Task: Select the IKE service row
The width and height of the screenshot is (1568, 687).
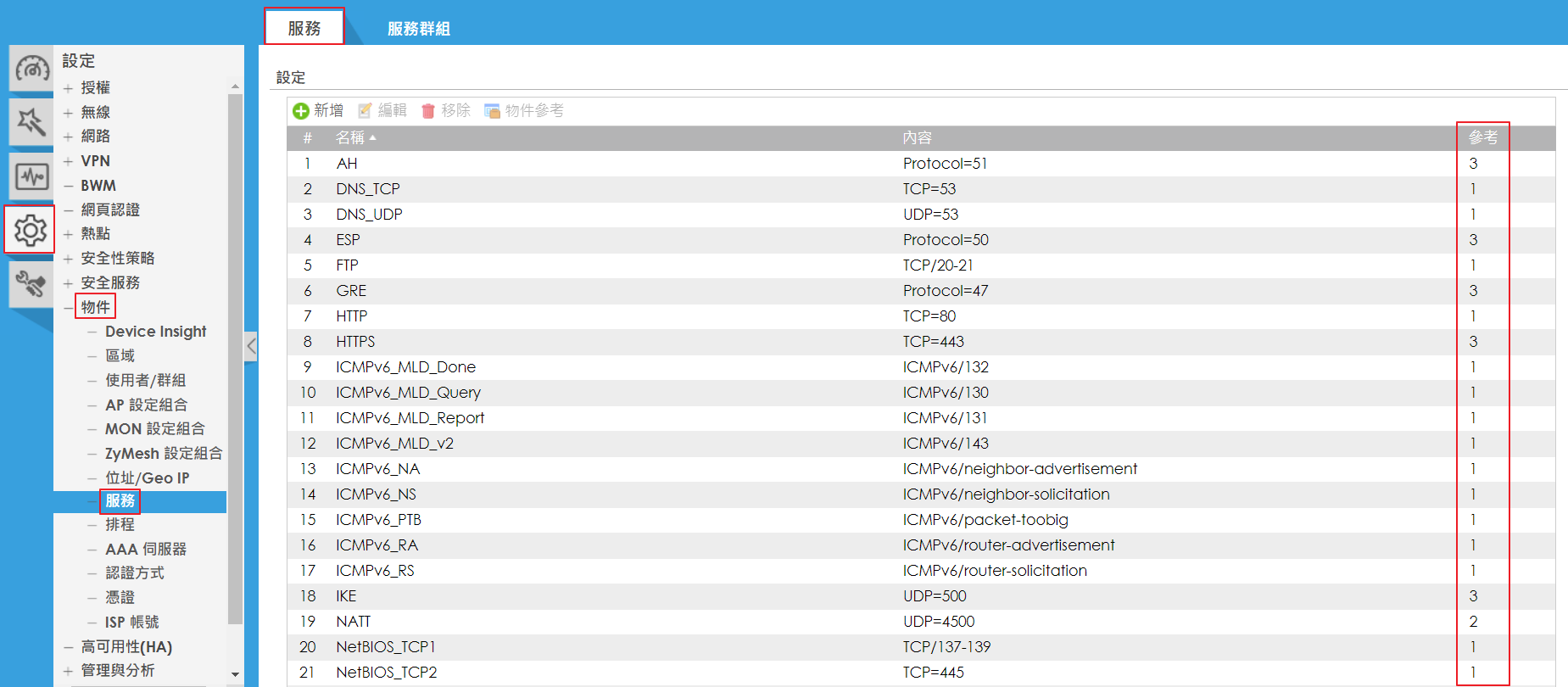Action: (x=921, y=596)
